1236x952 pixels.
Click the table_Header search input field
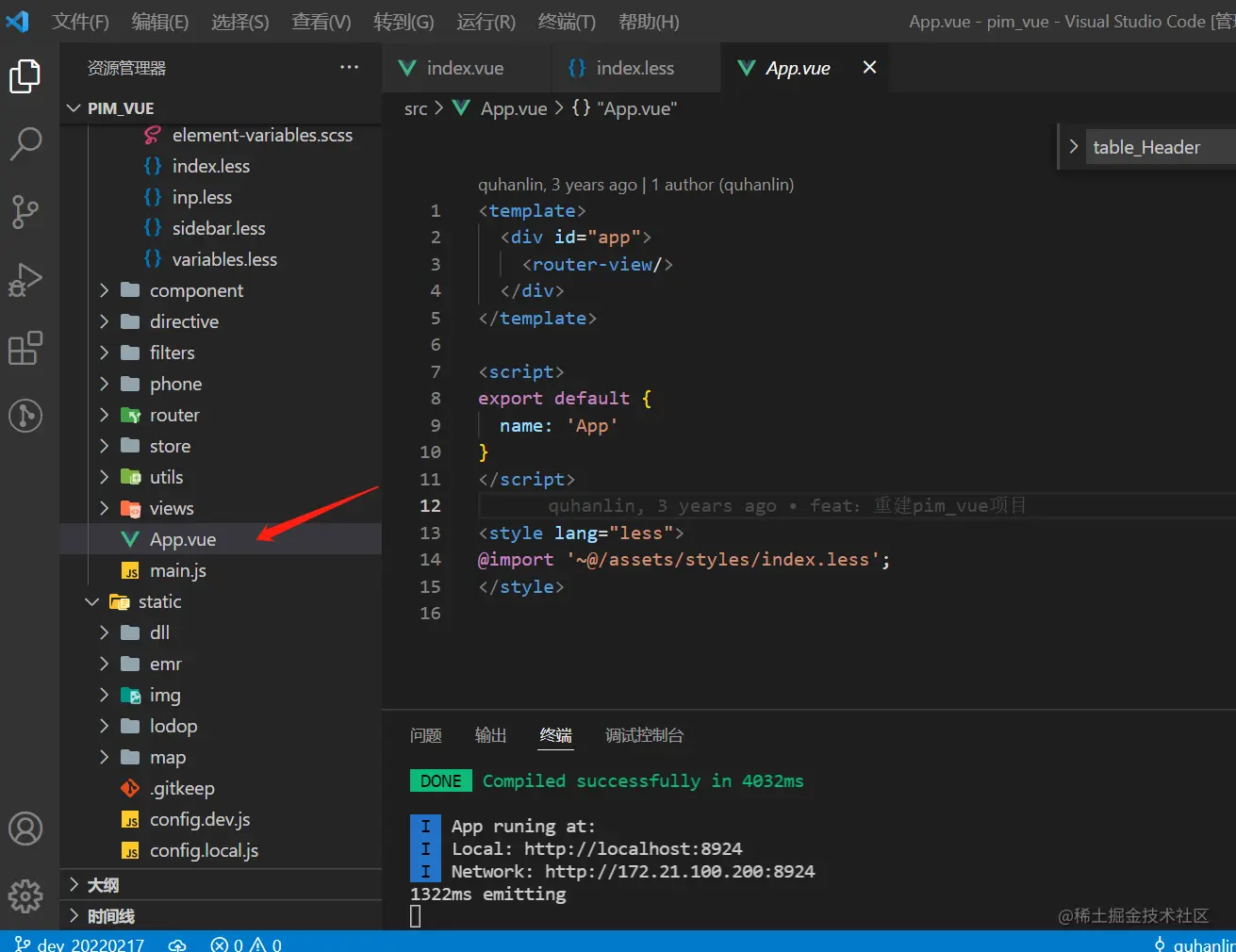tap(1162, 147)
